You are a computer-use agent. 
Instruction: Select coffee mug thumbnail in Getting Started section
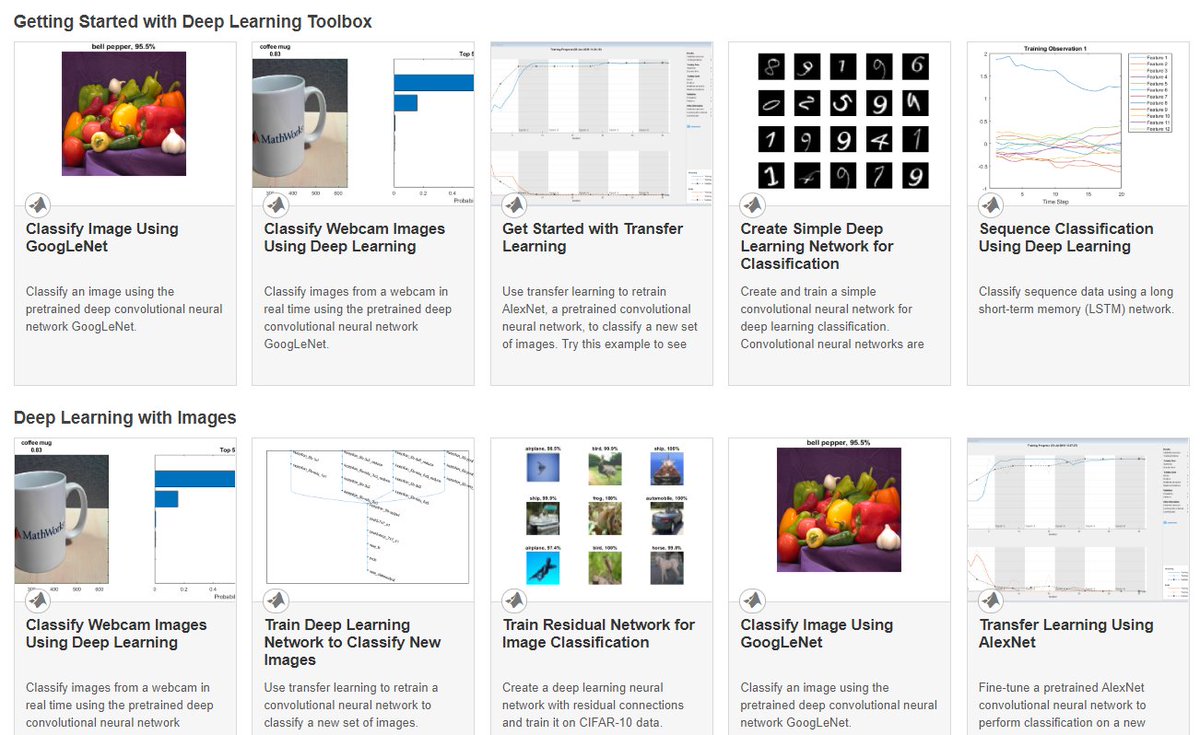363,123
